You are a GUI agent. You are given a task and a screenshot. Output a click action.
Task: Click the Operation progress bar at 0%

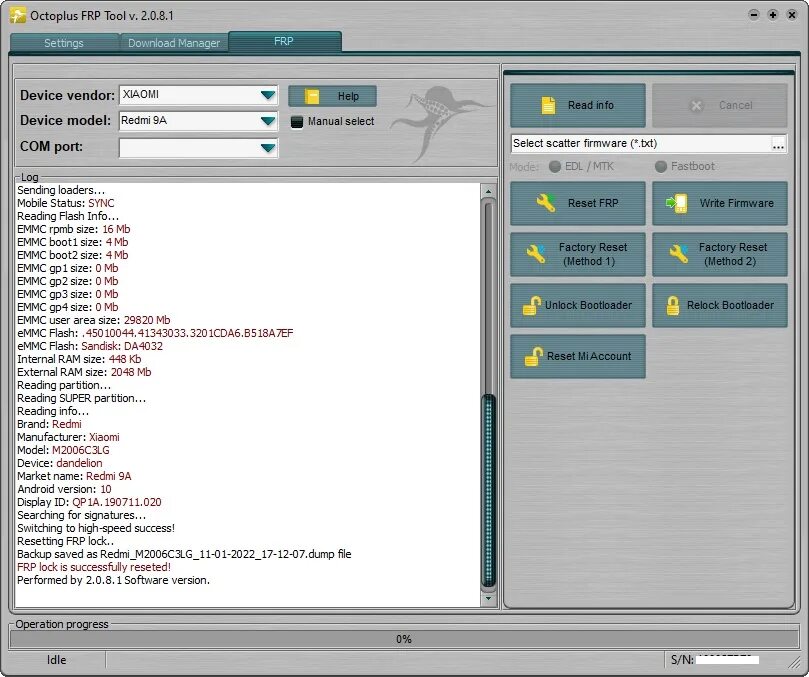coord(404,639)
